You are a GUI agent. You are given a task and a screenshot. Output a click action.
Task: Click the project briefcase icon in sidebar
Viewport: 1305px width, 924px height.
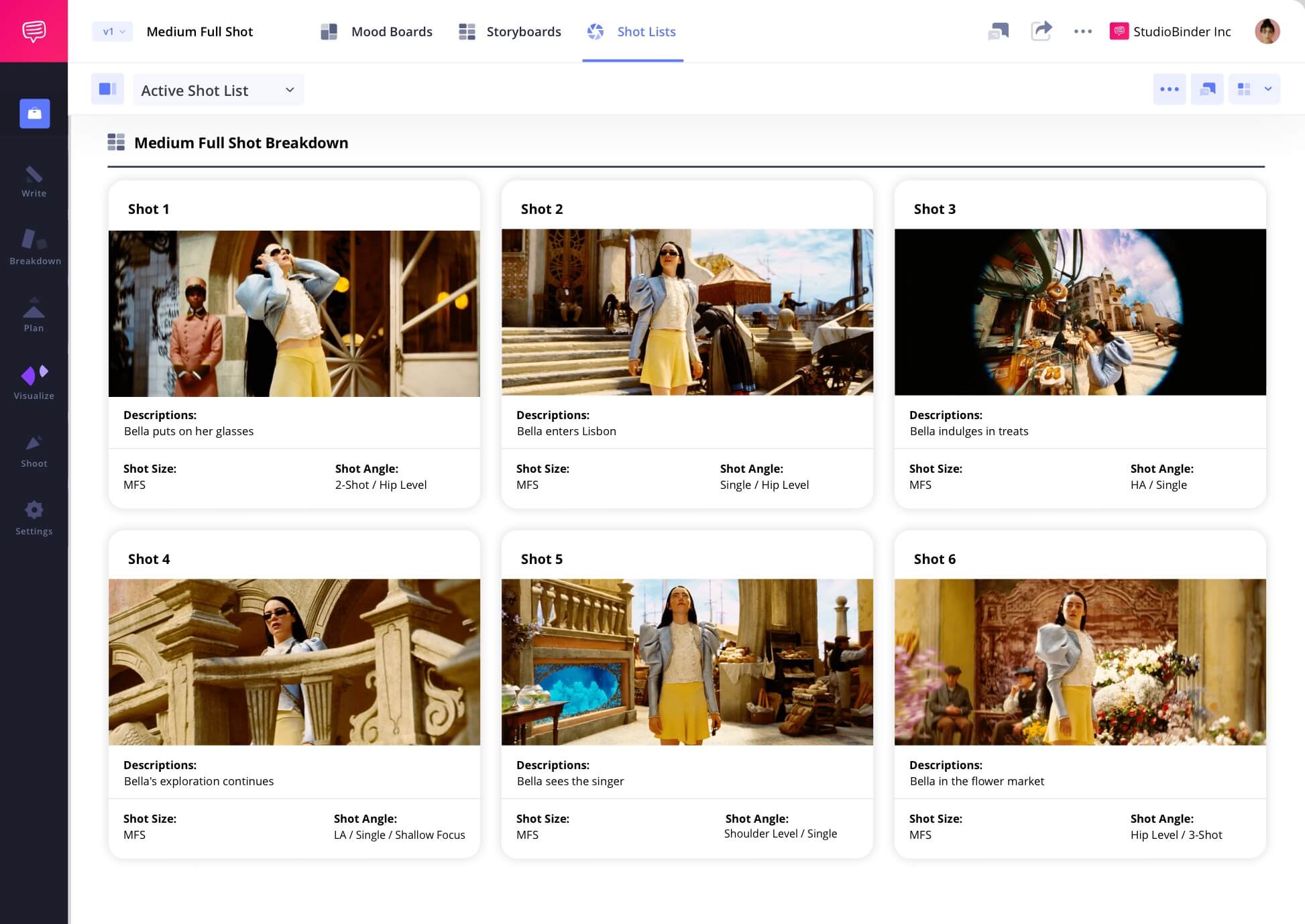(35, 113)
